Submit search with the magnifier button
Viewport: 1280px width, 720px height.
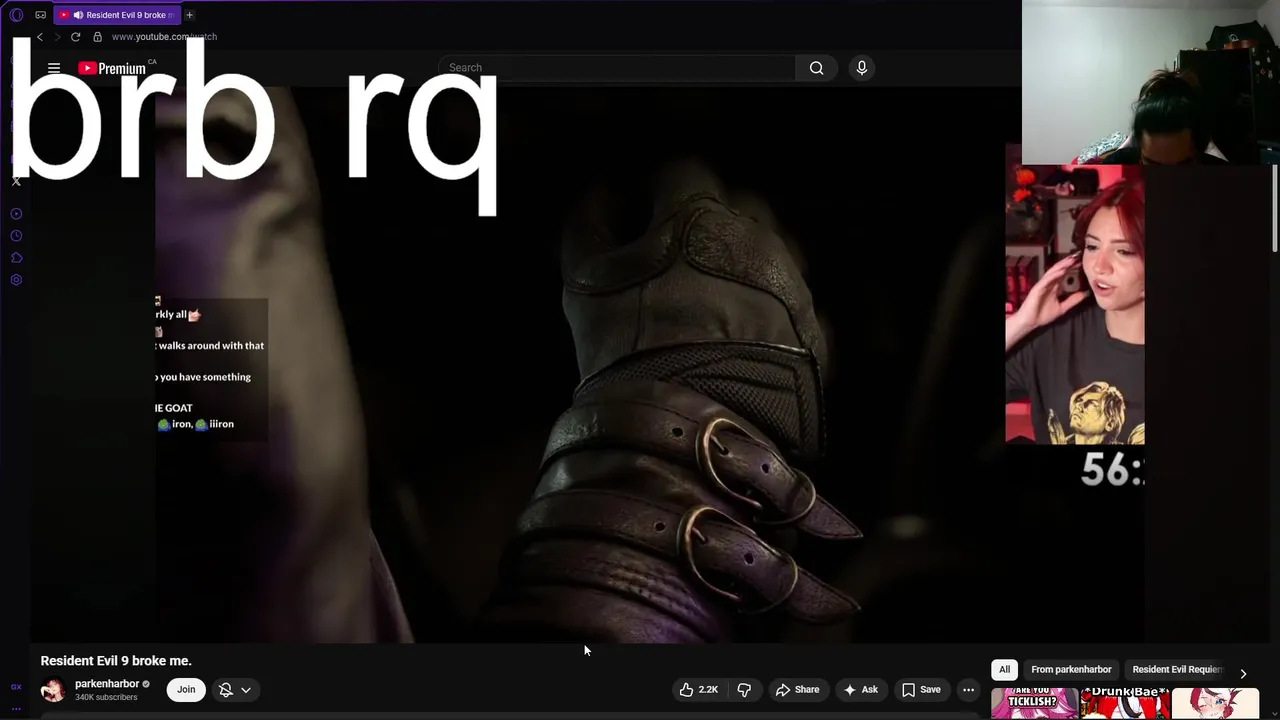[817, 68]
